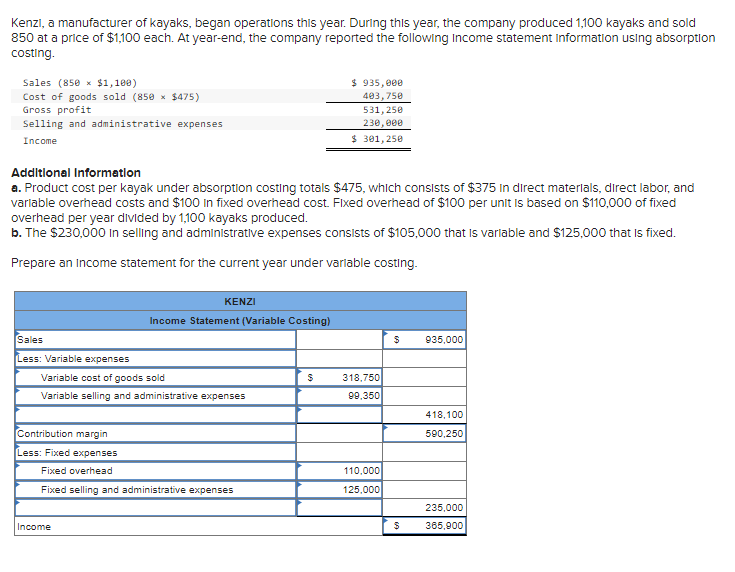735x572 pixels.
Task: Select the Income label in the Kenzi table
Action: pyautogui.click(x=34, y=527)
